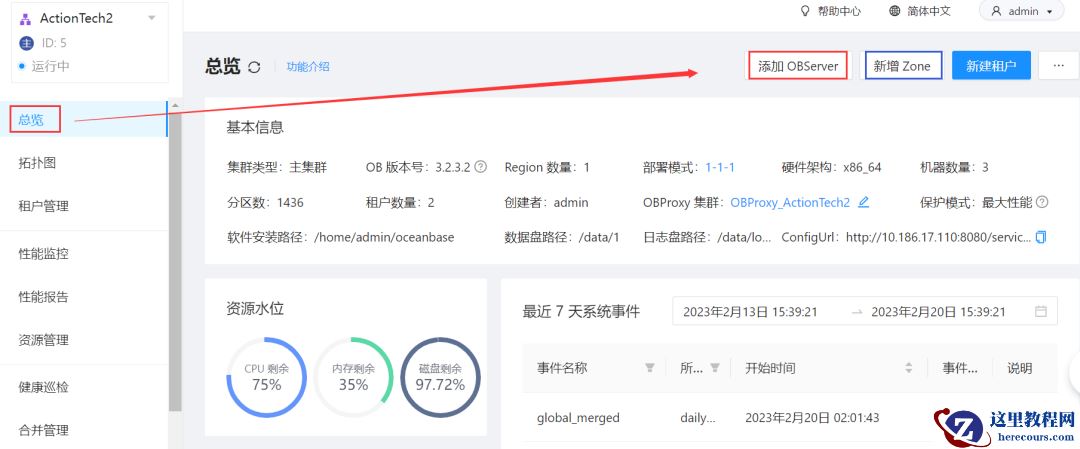The width and height of the screenshot is (1080, 449).
Task: Click the start date 2023年2月13日 field
Action: pyautogui.click(x=750, y=312)
